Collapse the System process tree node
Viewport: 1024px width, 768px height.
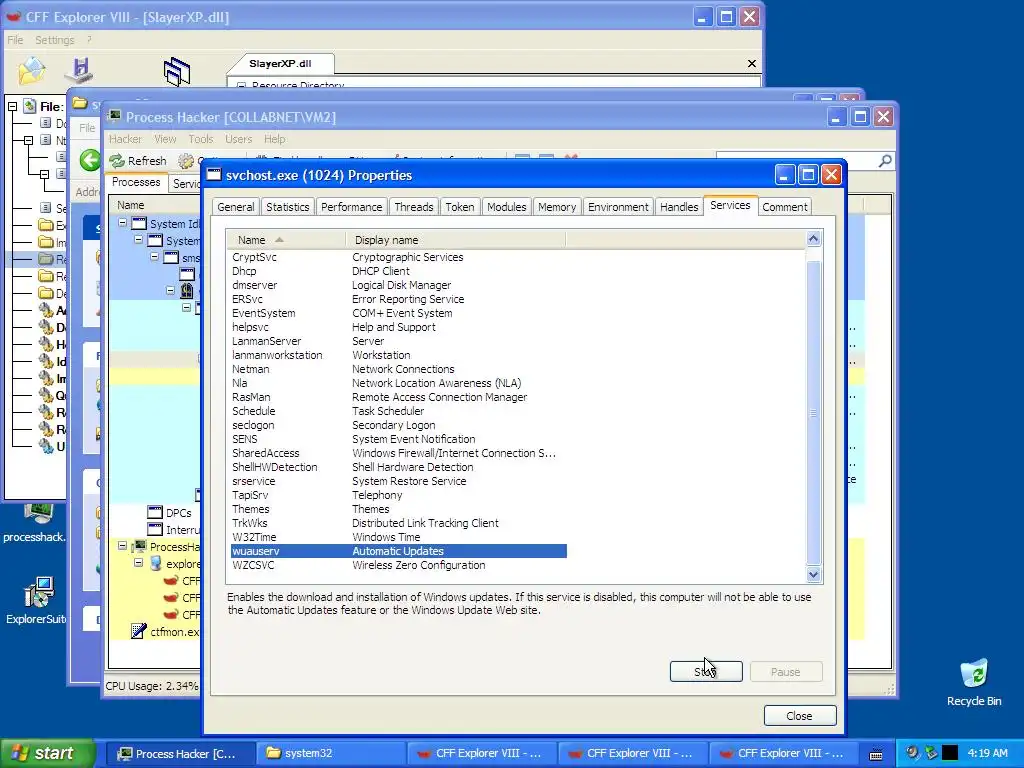pyautogui.click(x=138, y=240)
